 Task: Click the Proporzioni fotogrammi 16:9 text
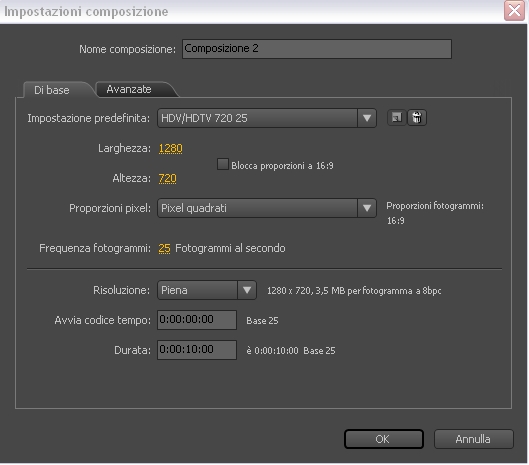435,213
